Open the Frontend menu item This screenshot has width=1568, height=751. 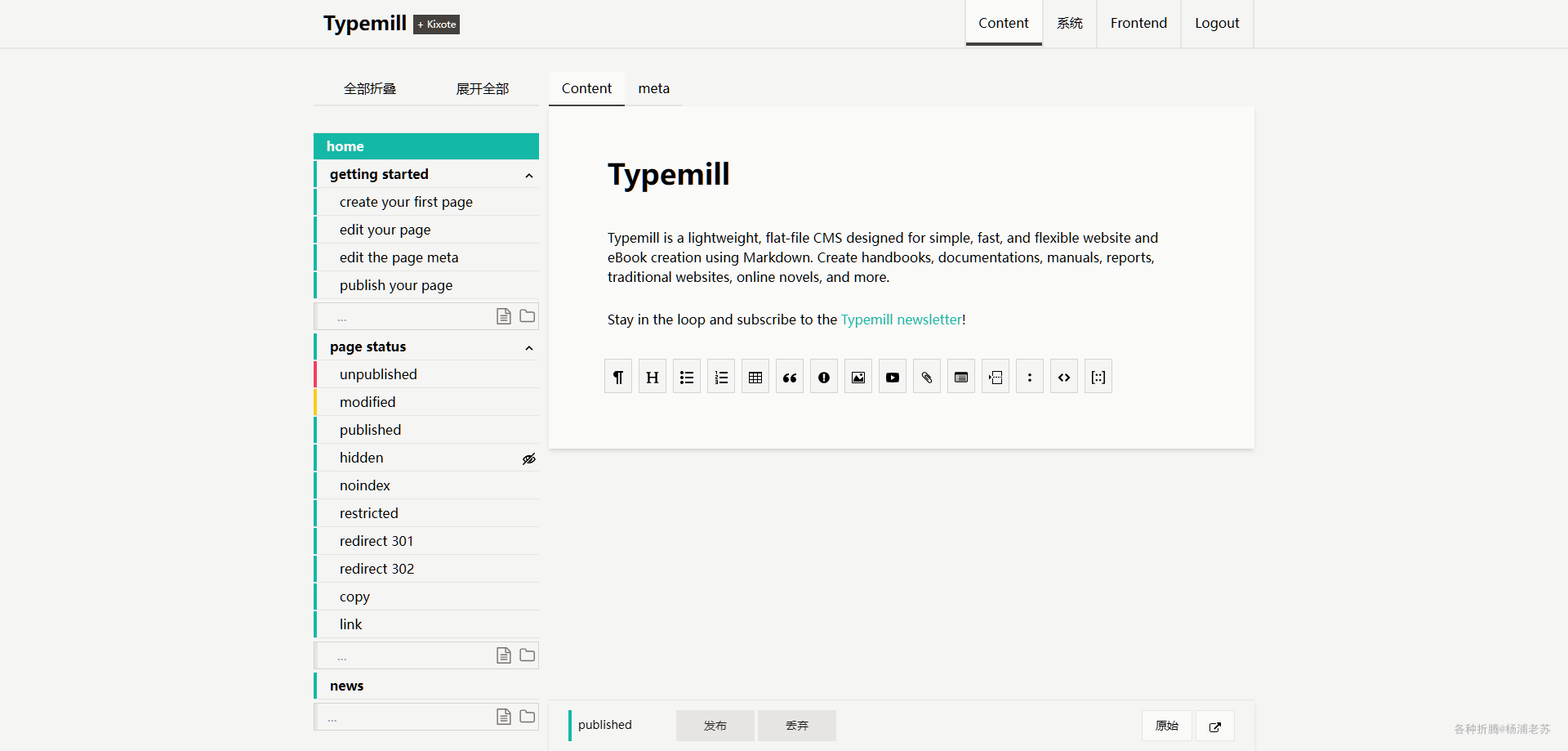pyautogui.click(x=1138, y=23)
